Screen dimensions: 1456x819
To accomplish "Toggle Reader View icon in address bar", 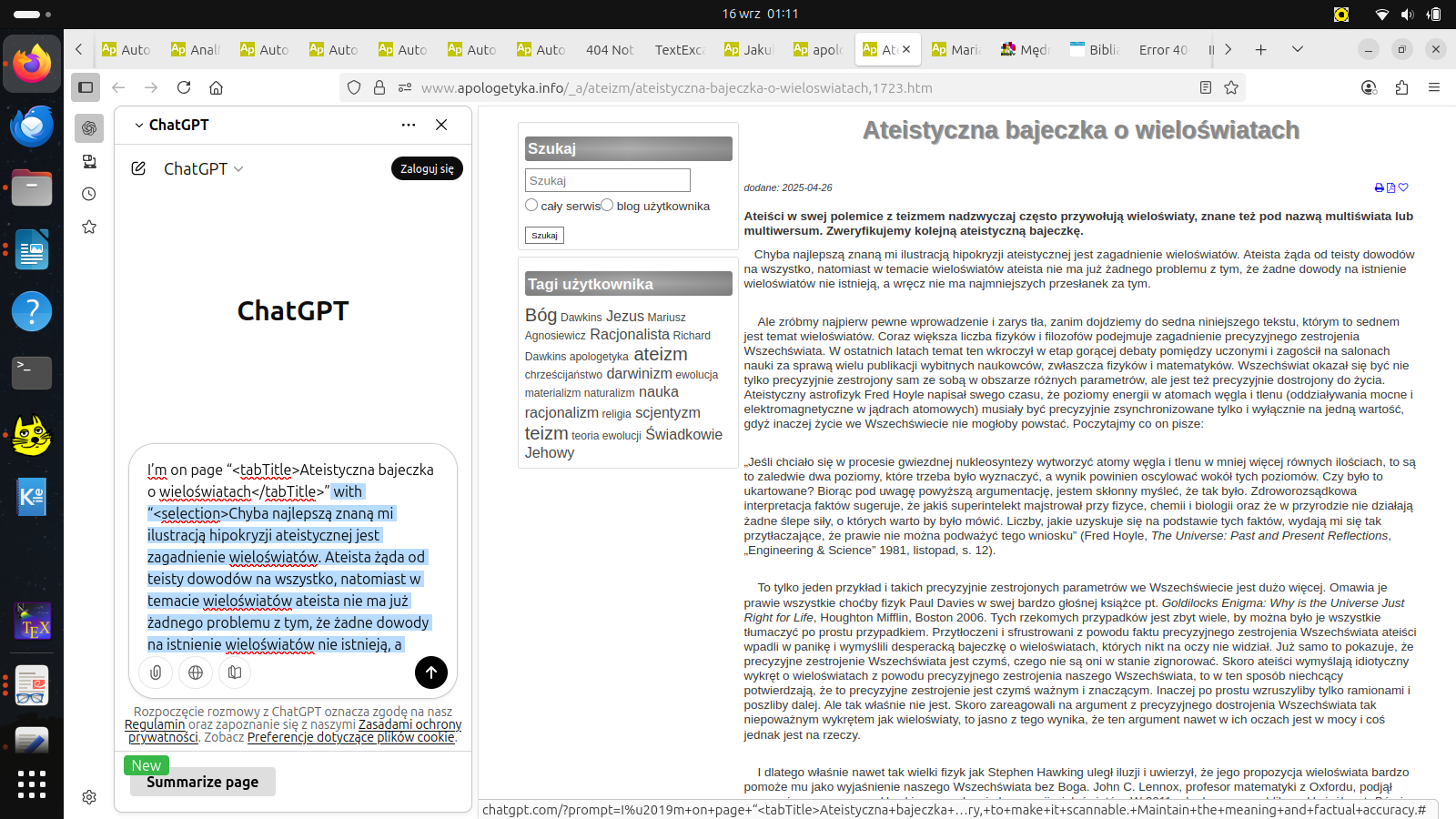I will point(1206,87).
